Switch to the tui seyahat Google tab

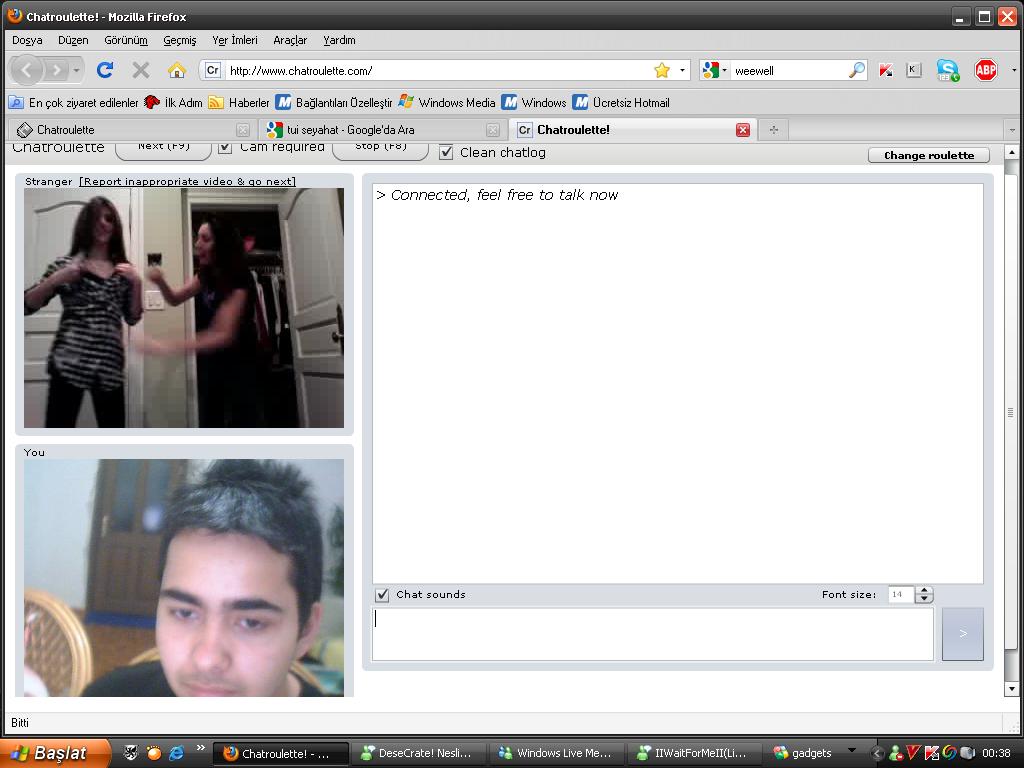pos(383,130)
